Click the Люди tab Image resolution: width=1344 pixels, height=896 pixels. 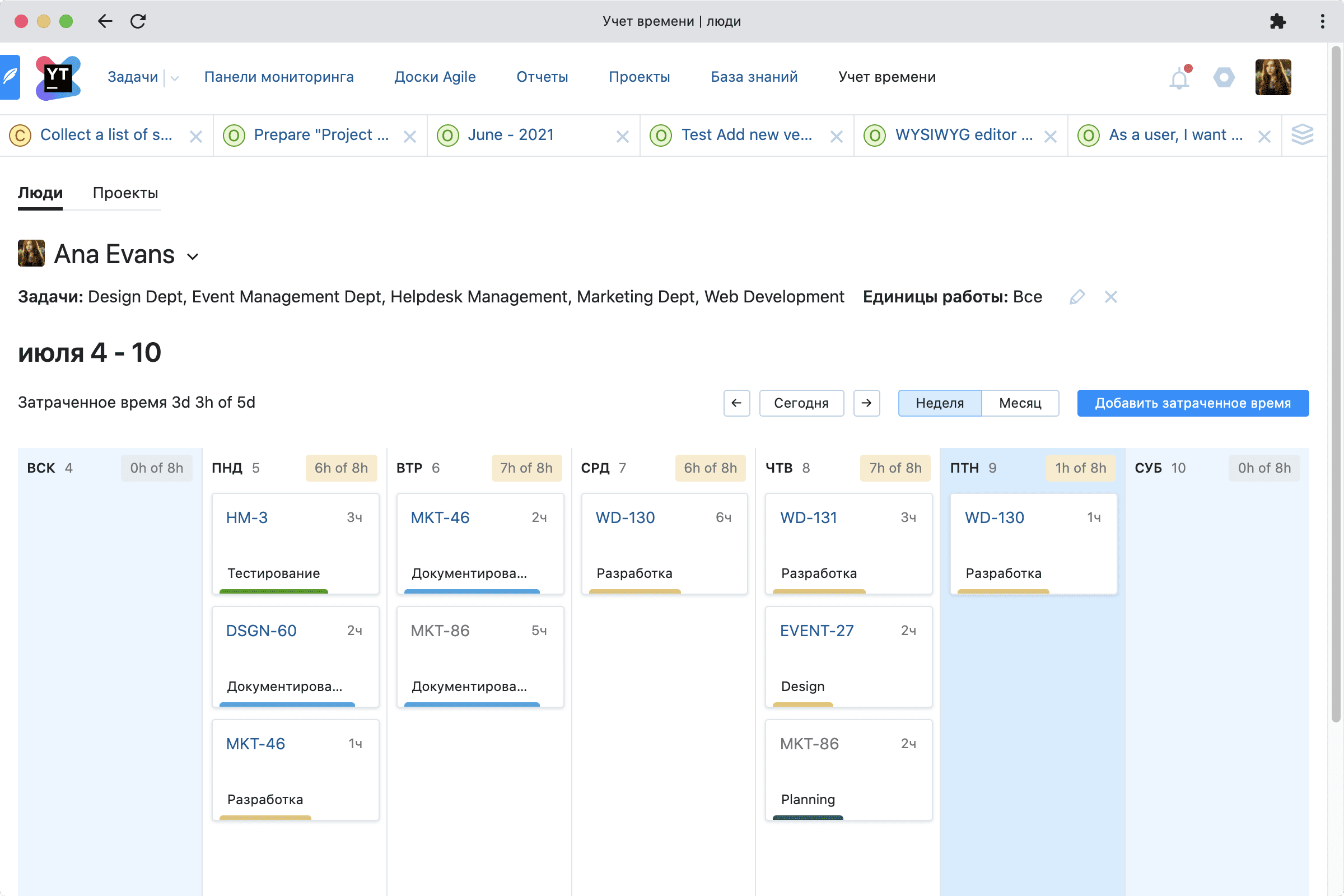tap(40, 193)
